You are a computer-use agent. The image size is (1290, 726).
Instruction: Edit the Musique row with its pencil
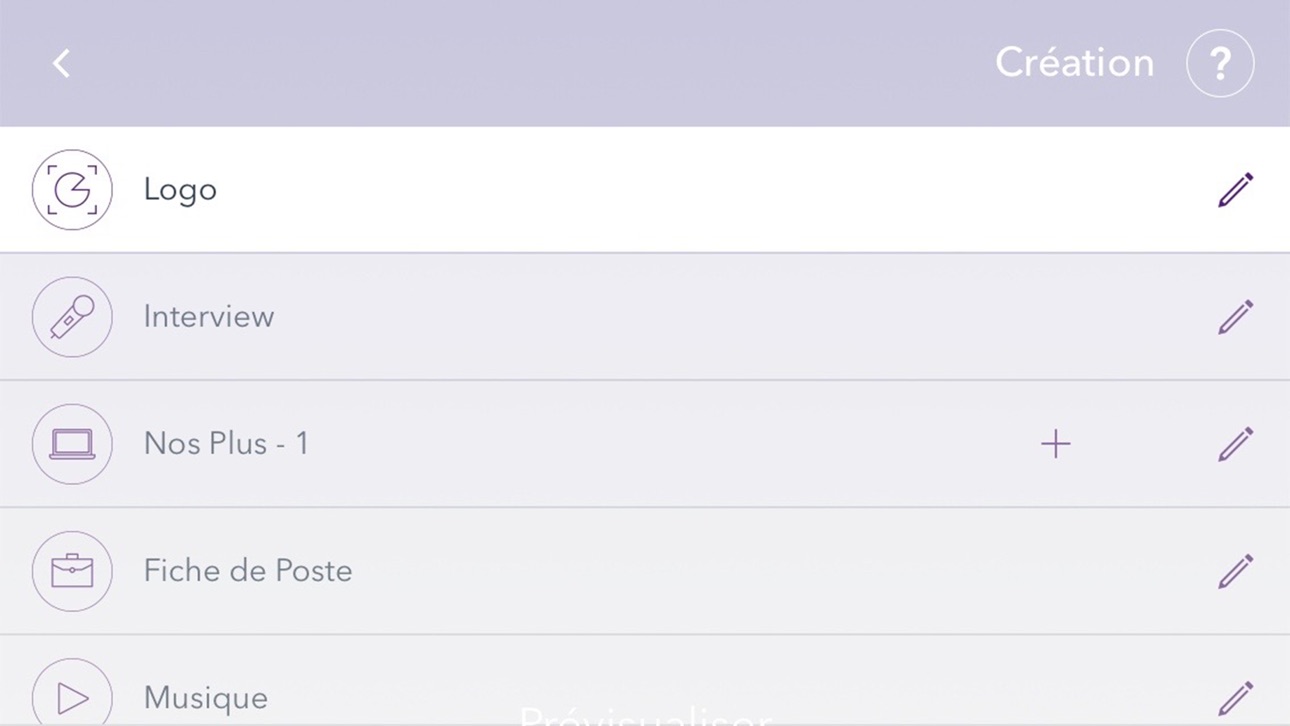tap(1235, 698)
